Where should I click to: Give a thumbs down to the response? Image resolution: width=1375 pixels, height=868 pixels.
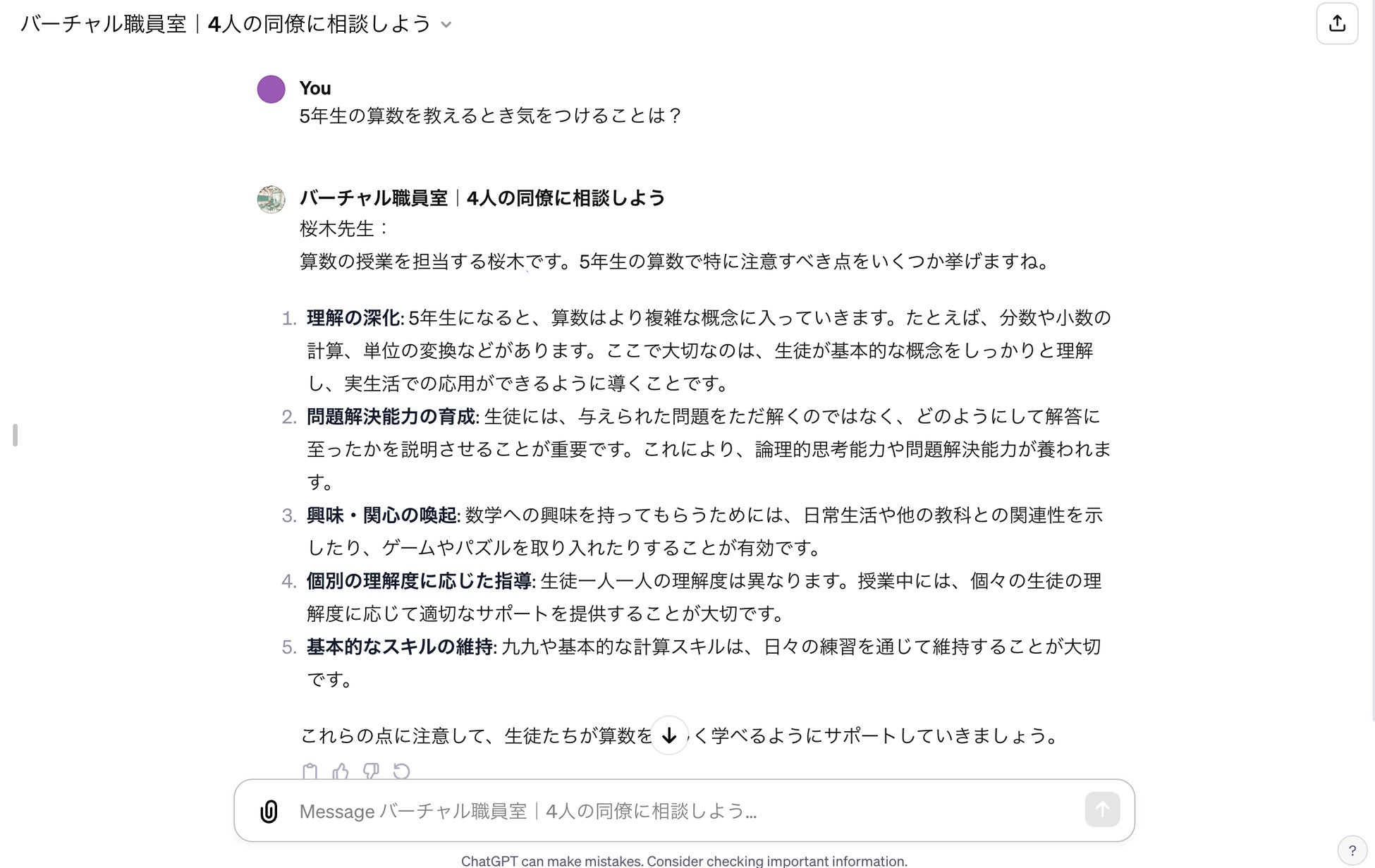[371, 771]
